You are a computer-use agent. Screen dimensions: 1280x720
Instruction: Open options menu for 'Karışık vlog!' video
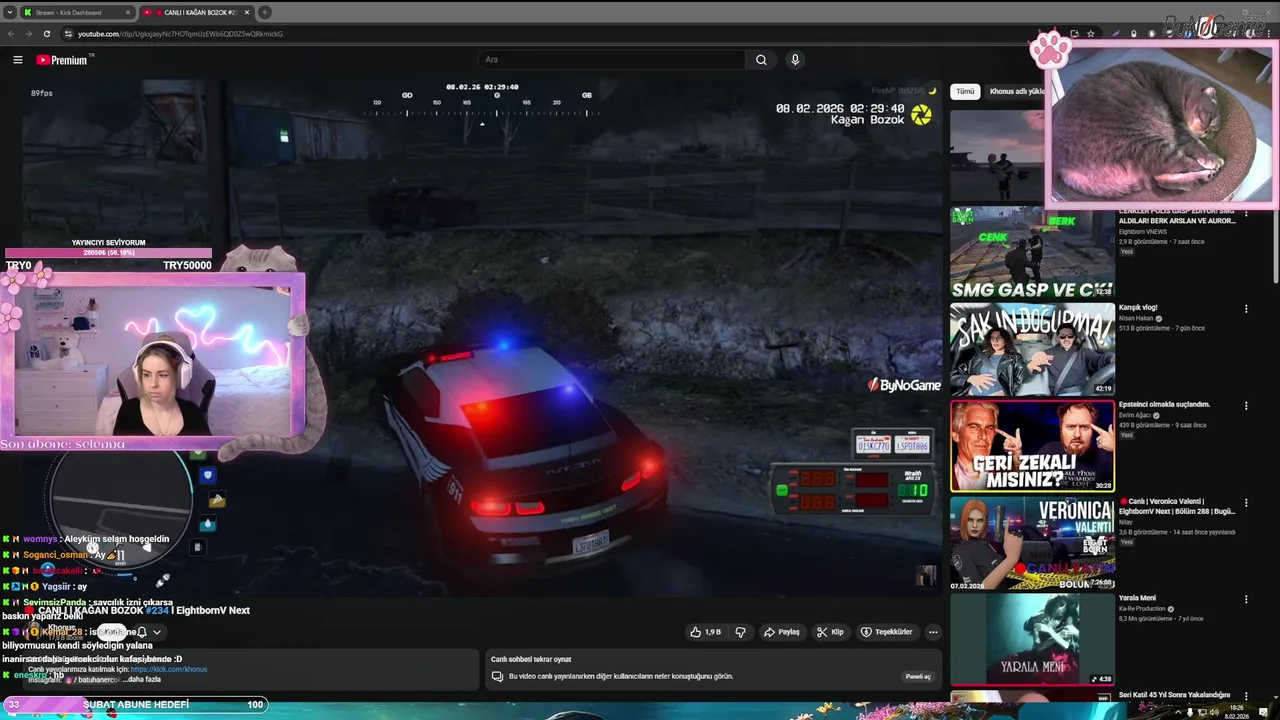(x=1246, y=309)
